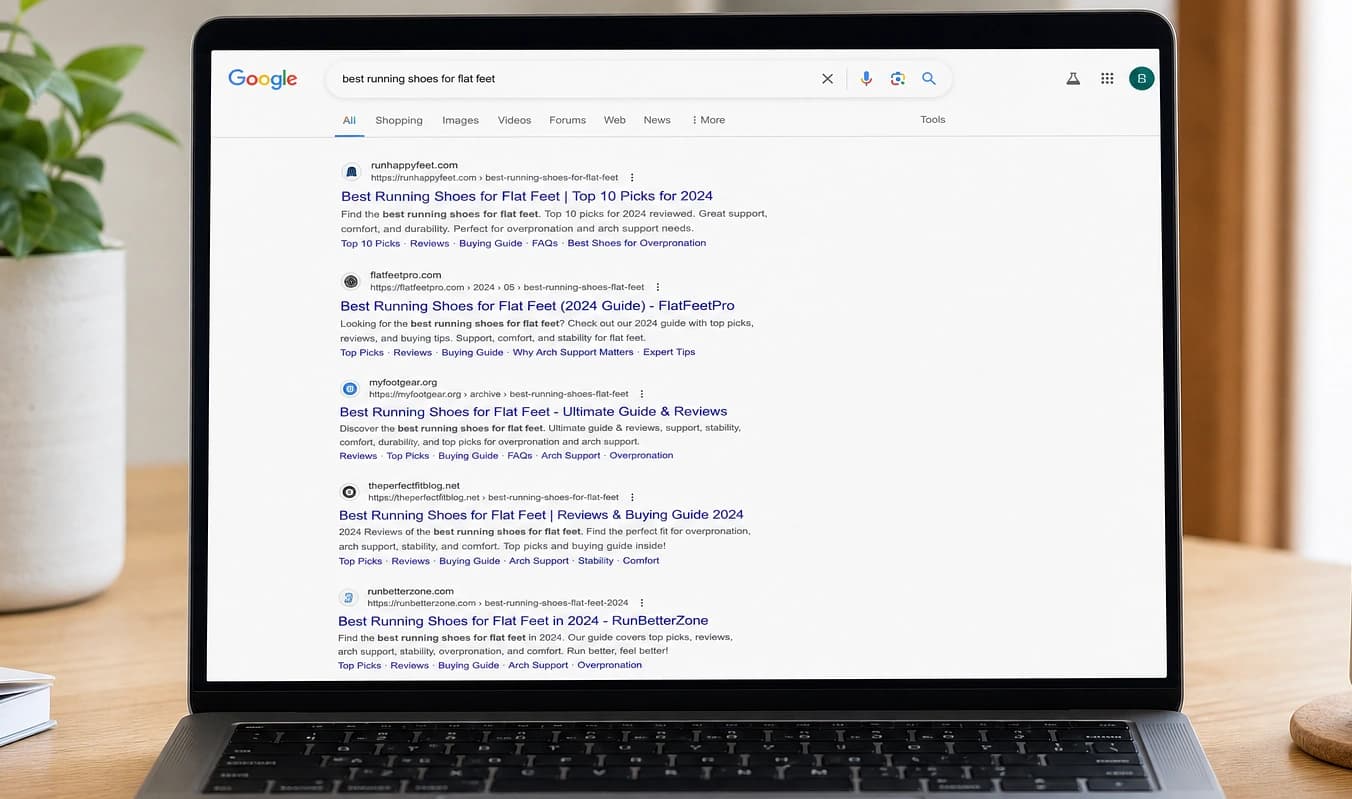Image resolution: width=1352 pixels, height=799 pixels.
Task: Open more options for myfootgear.org result
Action: click(x=642, y=394)
